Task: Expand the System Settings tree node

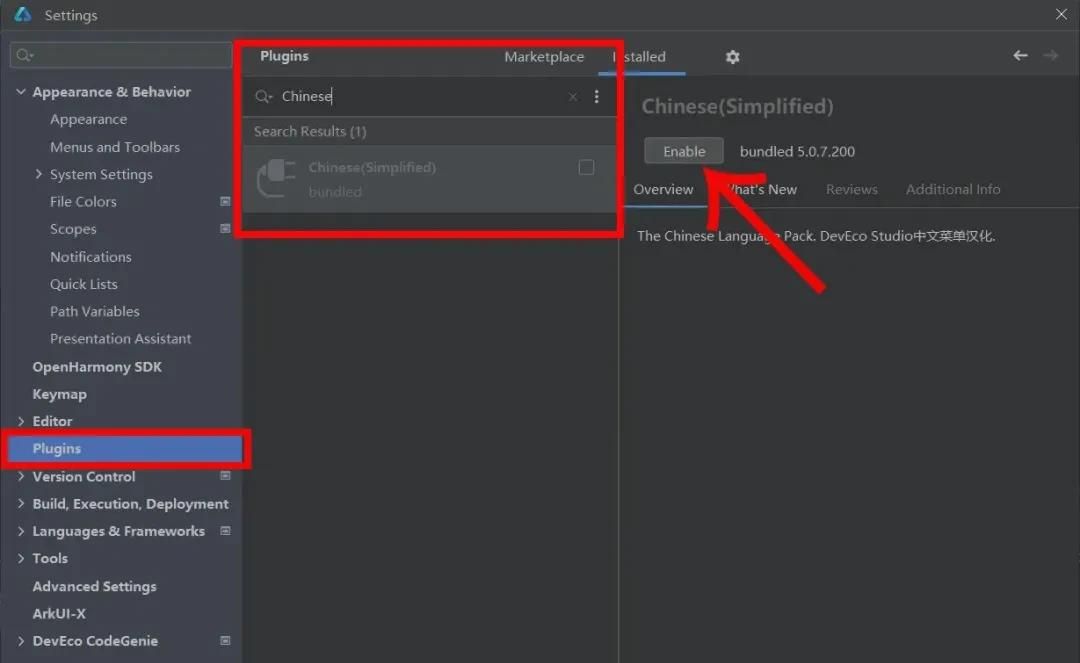Action: pos(39,174)
